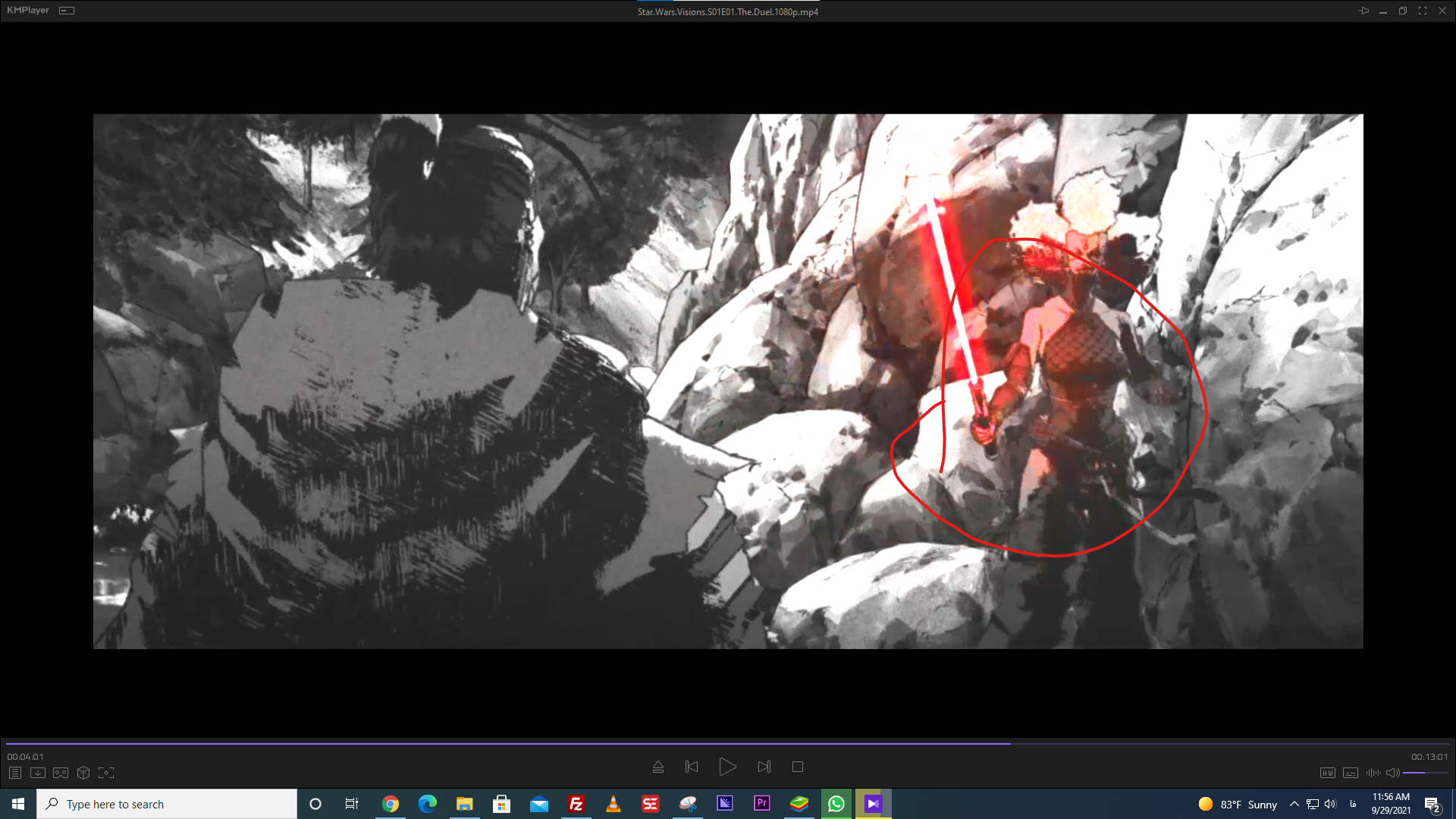Open the playlist panel icon
This screenshot has height=819, width=1456.
coord(15,773)
